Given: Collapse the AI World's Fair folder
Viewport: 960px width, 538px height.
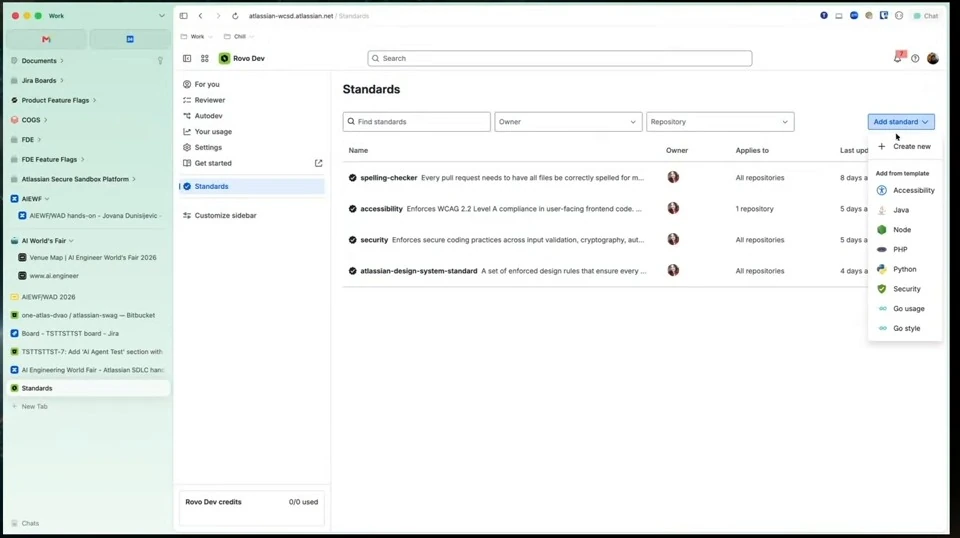Looking at the screenshot, I should 72,241.
